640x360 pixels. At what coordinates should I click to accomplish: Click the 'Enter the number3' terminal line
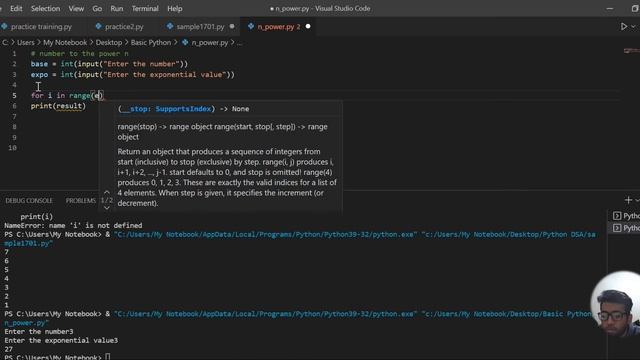(39, 331)
